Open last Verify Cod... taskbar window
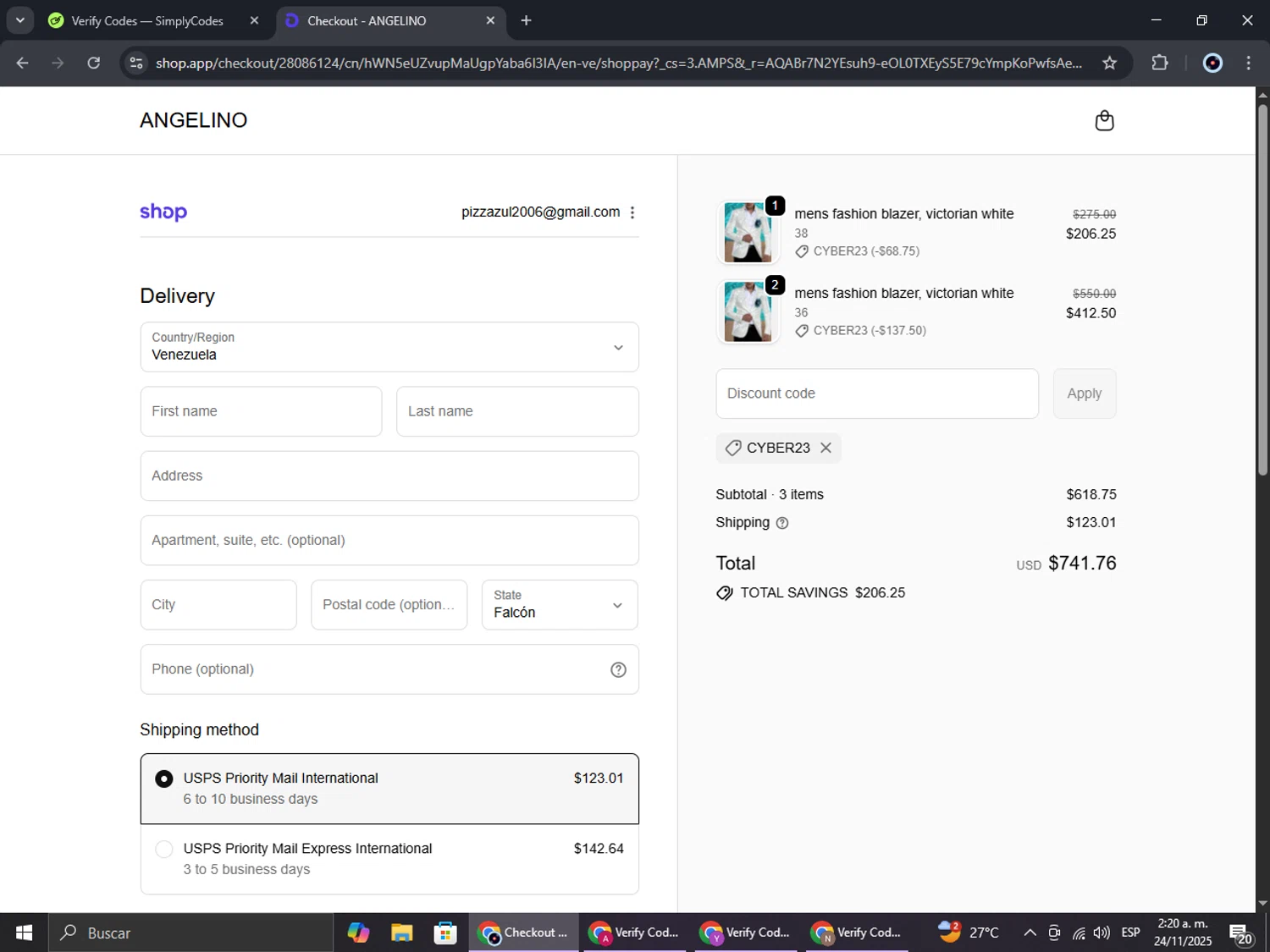Image resolution: width=1270 pixels, height=952 pixels. tap(857, 933)
